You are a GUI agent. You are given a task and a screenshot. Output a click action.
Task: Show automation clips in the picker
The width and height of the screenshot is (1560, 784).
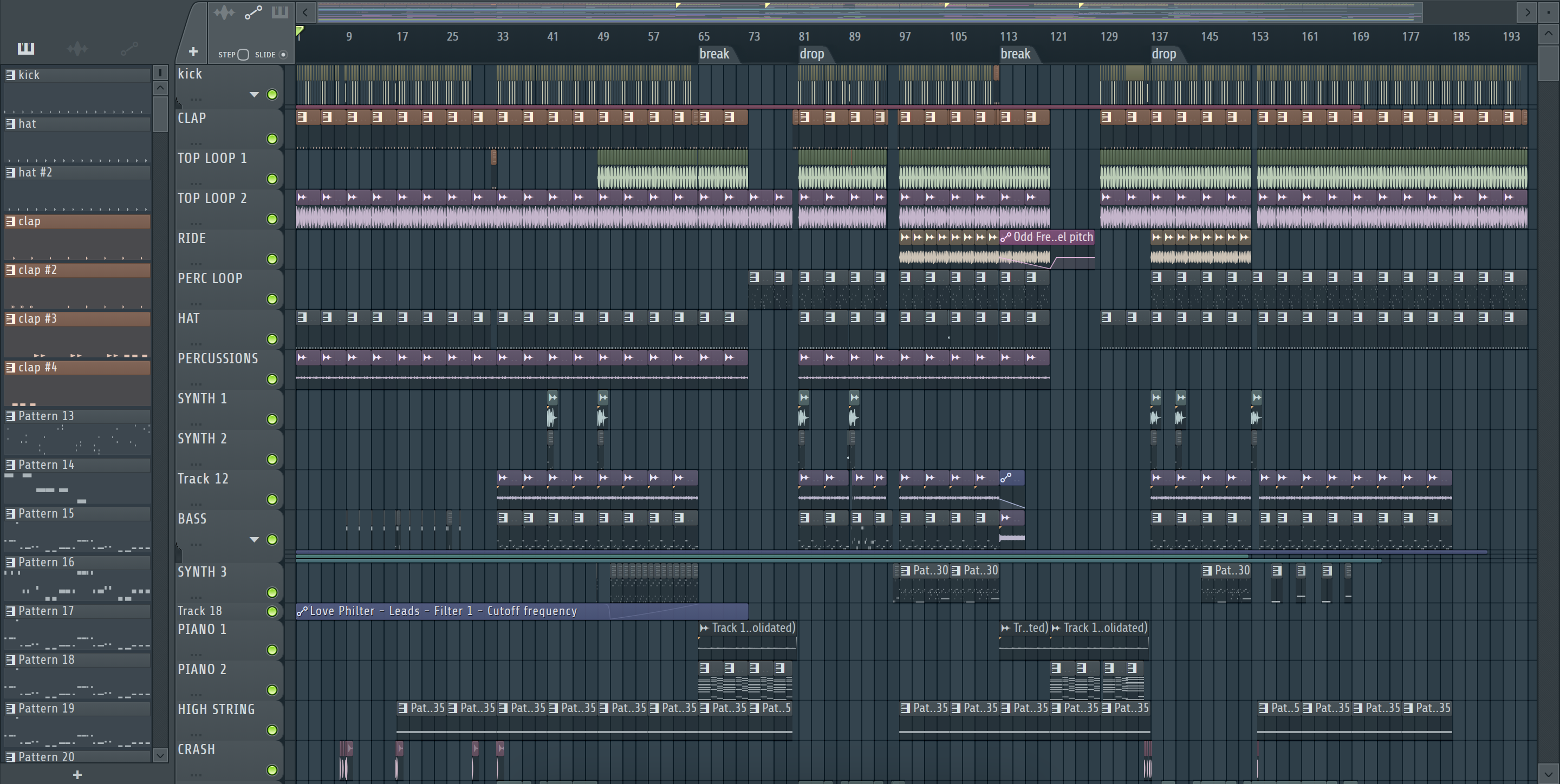(129, 48)
